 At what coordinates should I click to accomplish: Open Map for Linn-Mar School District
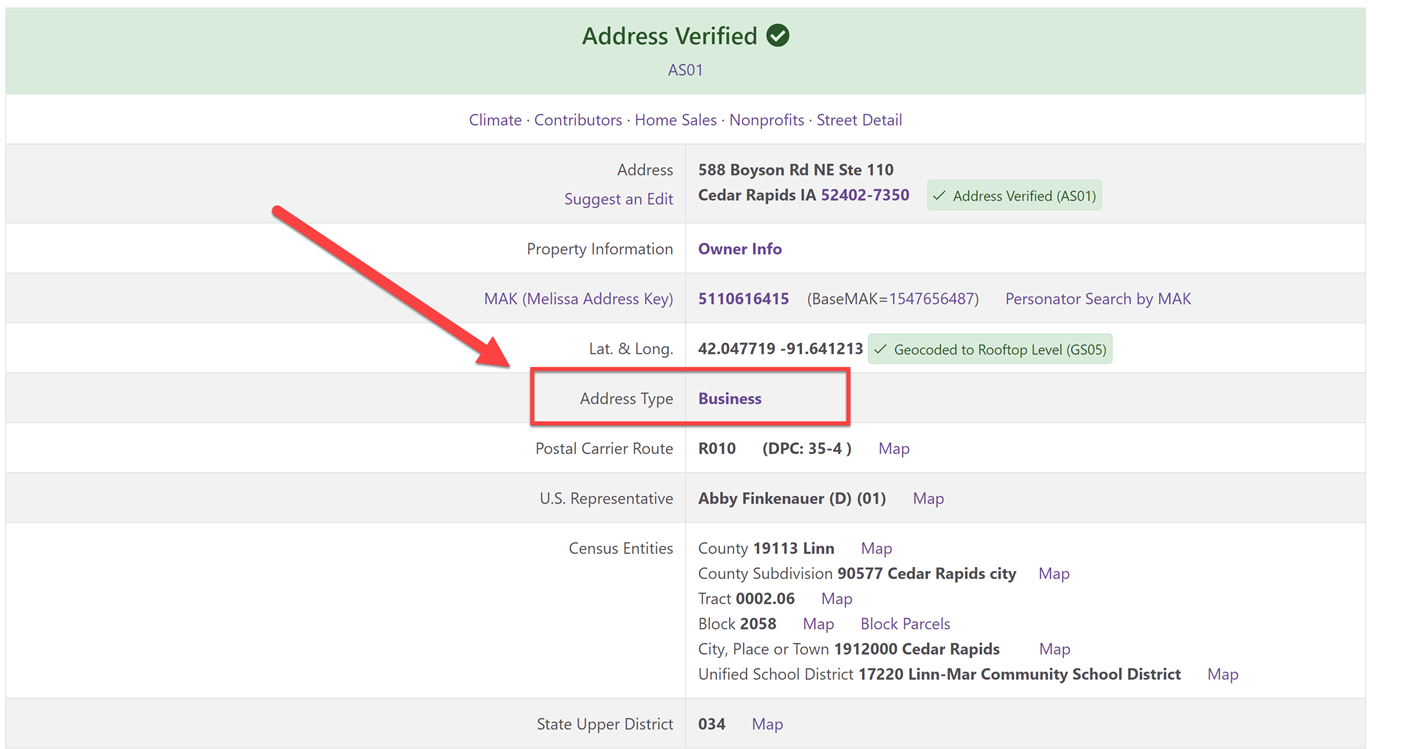(x=1222, y=674)
